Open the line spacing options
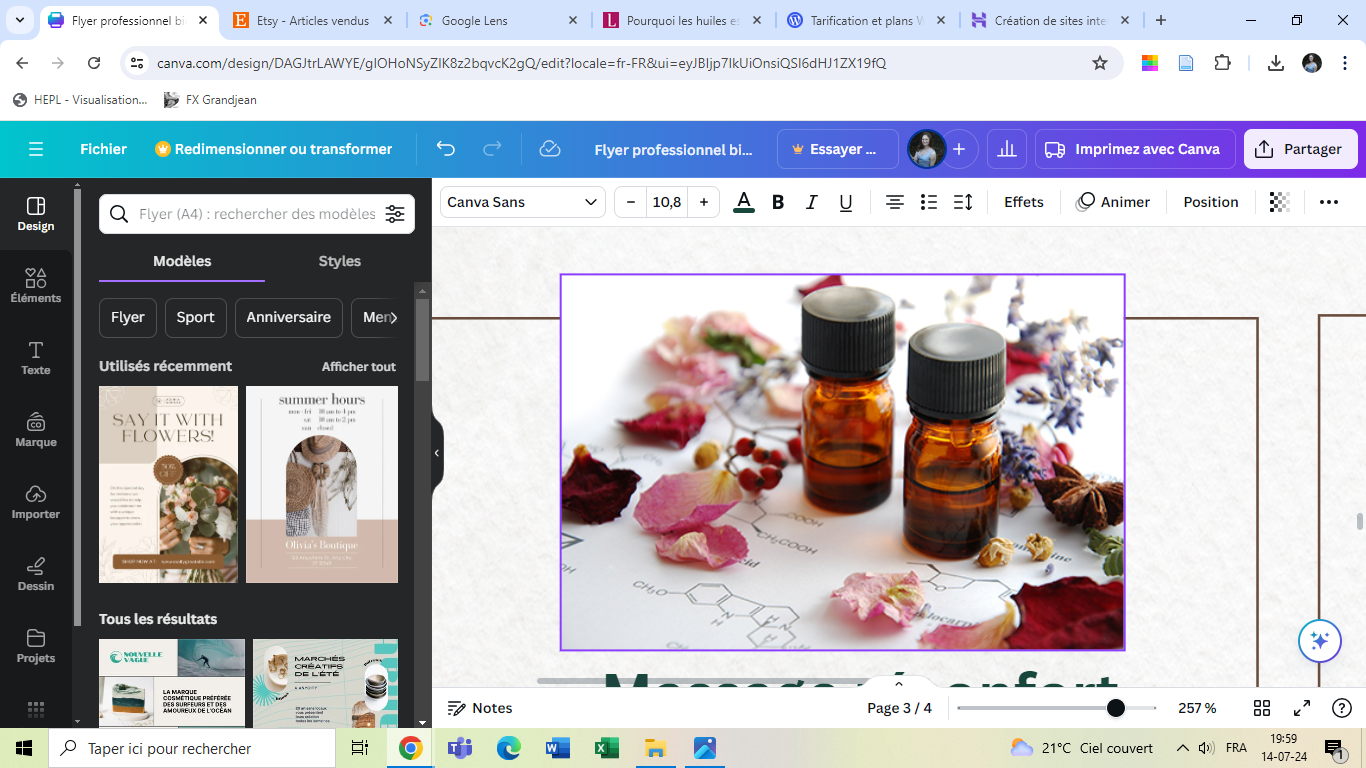1366x768 pixels. pos(963,202)
